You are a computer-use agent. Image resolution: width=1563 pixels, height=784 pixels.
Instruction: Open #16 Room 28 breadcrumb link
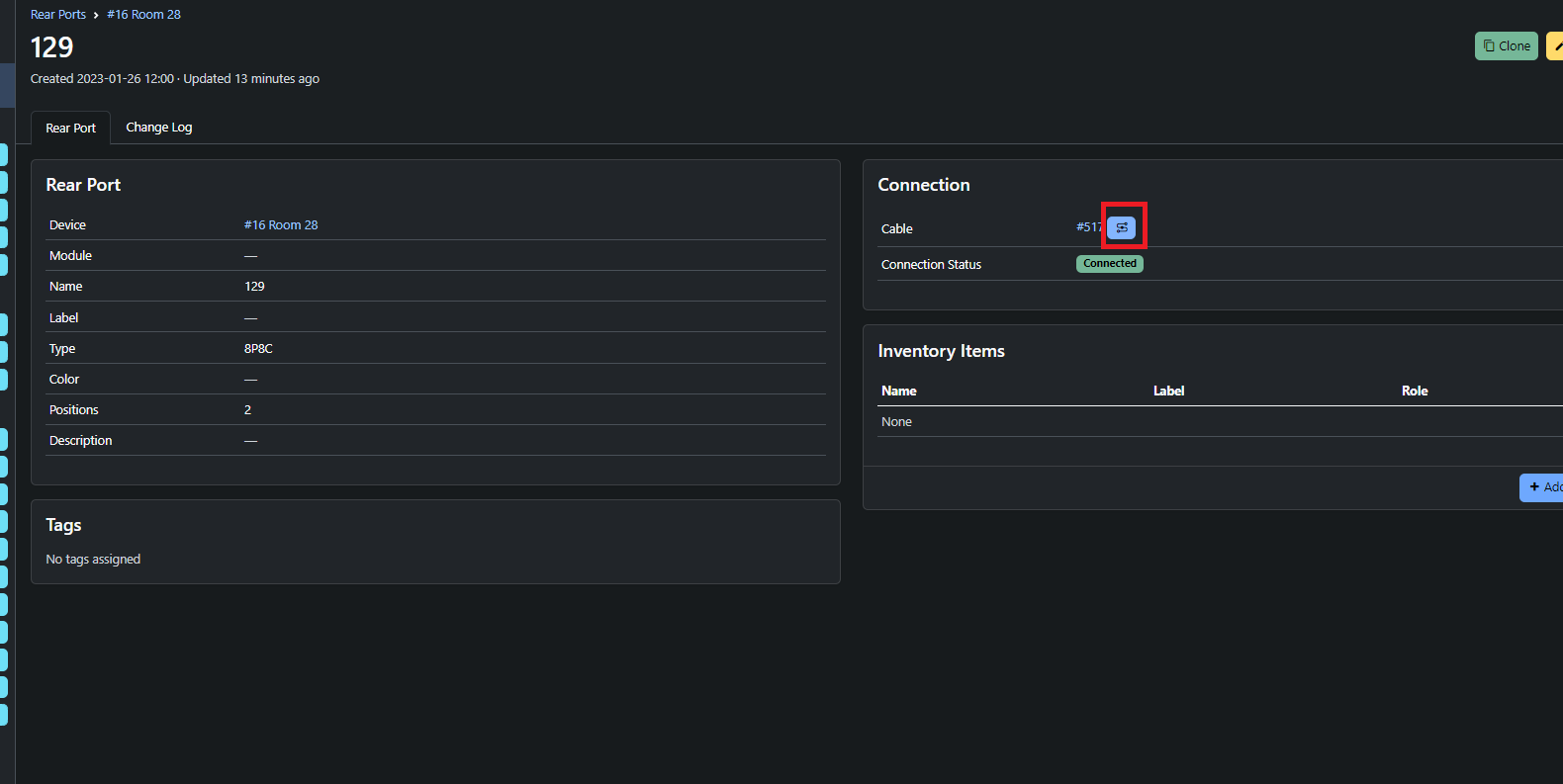[144, 15]
